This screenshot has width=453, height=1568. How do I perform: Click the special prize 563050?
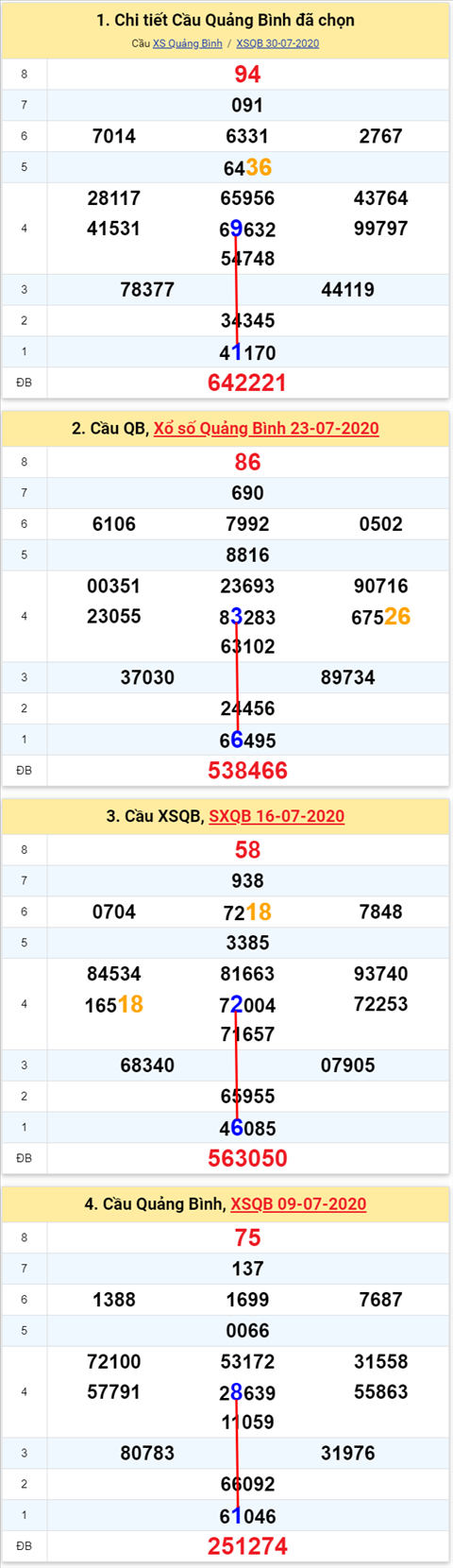point(247,1158)
